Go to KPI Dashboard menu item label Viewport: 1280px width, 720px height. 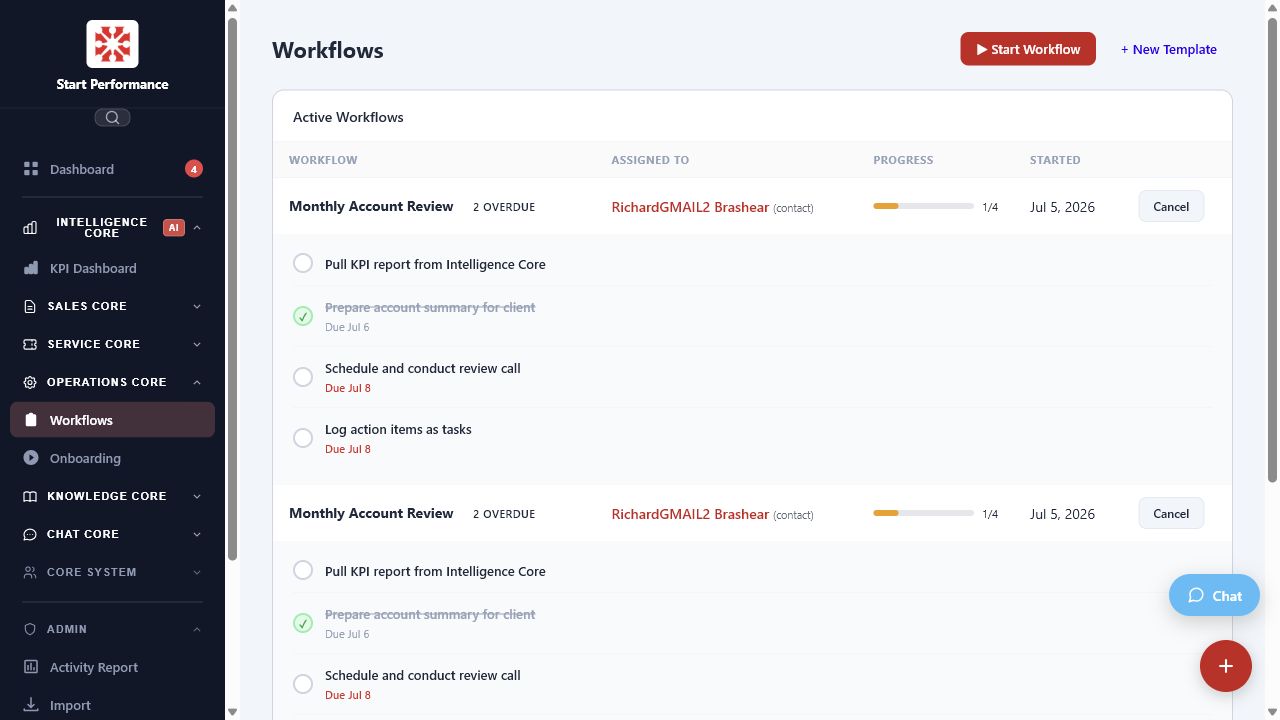[93, 268]
